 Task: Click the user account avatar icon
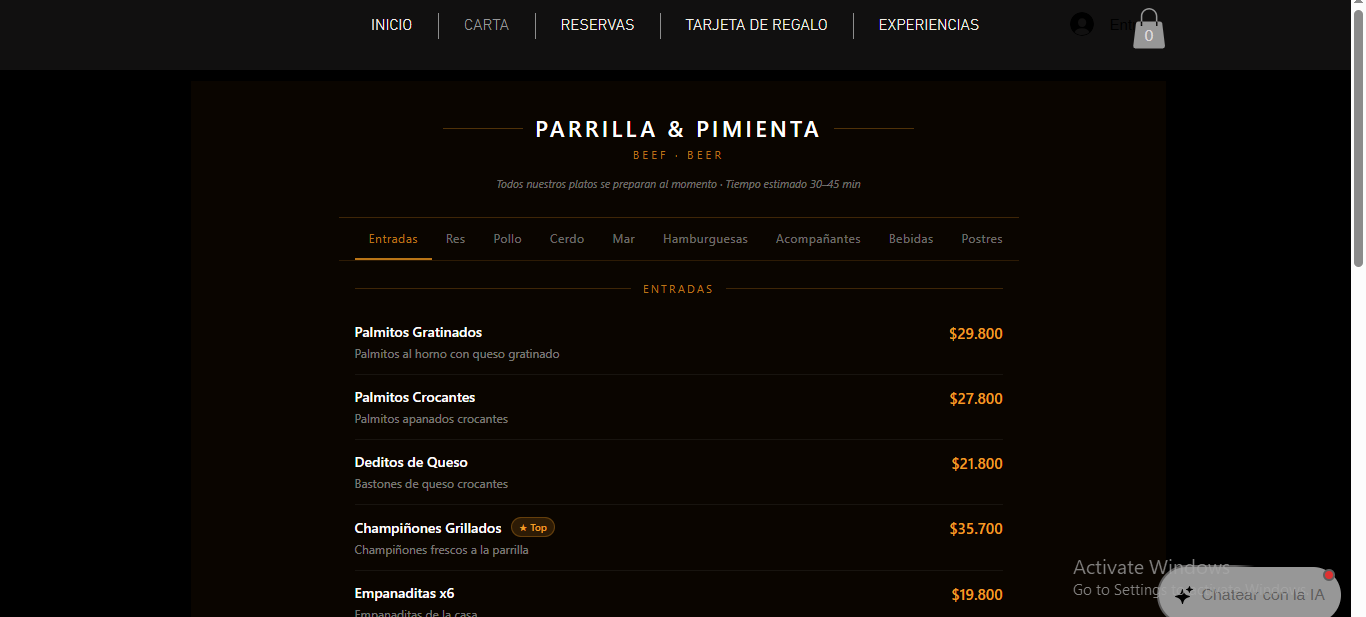tap(1082, 24)
